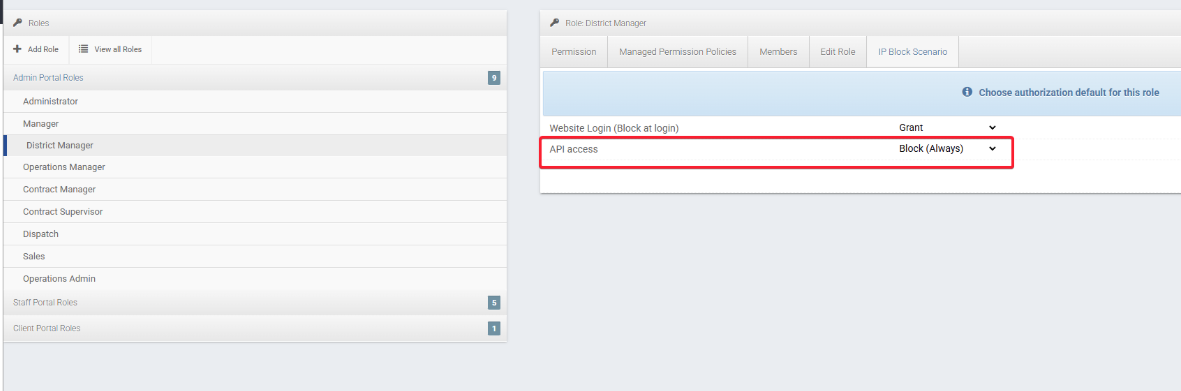1181x391 pixels.
Task: Click the Role: District Manager panel title
Action: click(x=606, y=23)
